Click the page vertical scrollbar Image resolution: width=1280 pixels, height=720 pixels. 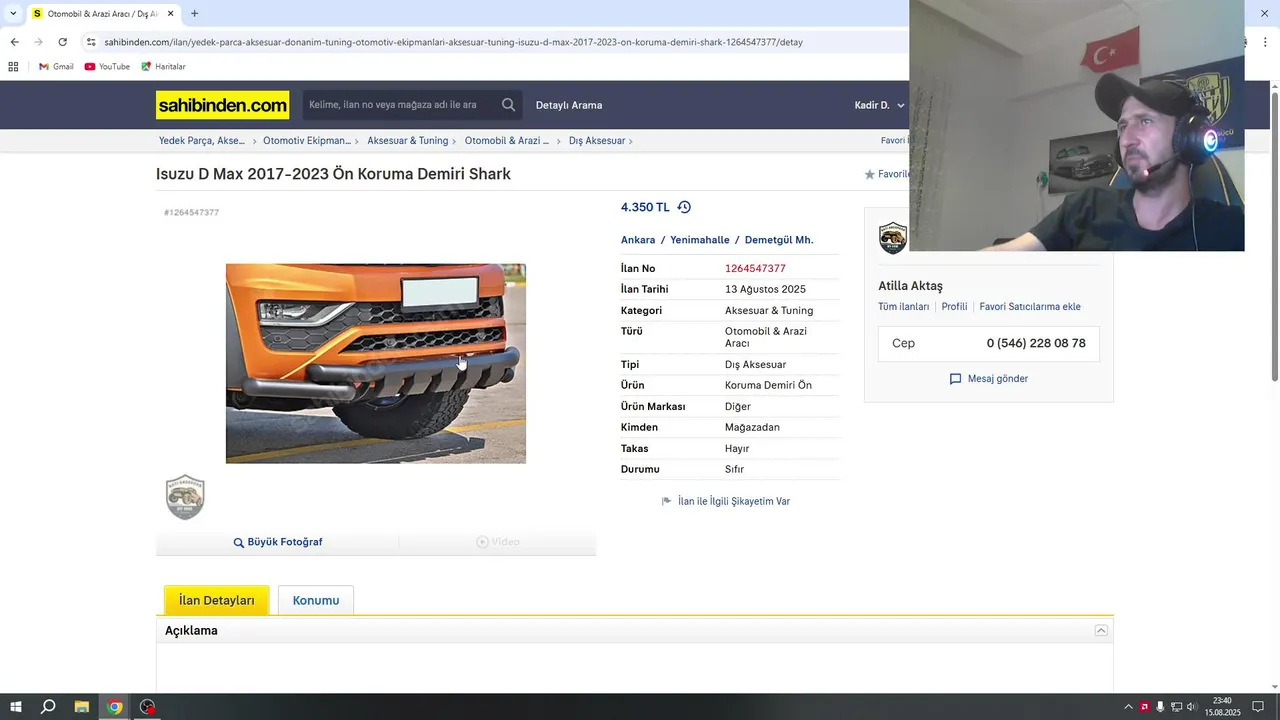pyautogui.click(x=1274, y=235)
